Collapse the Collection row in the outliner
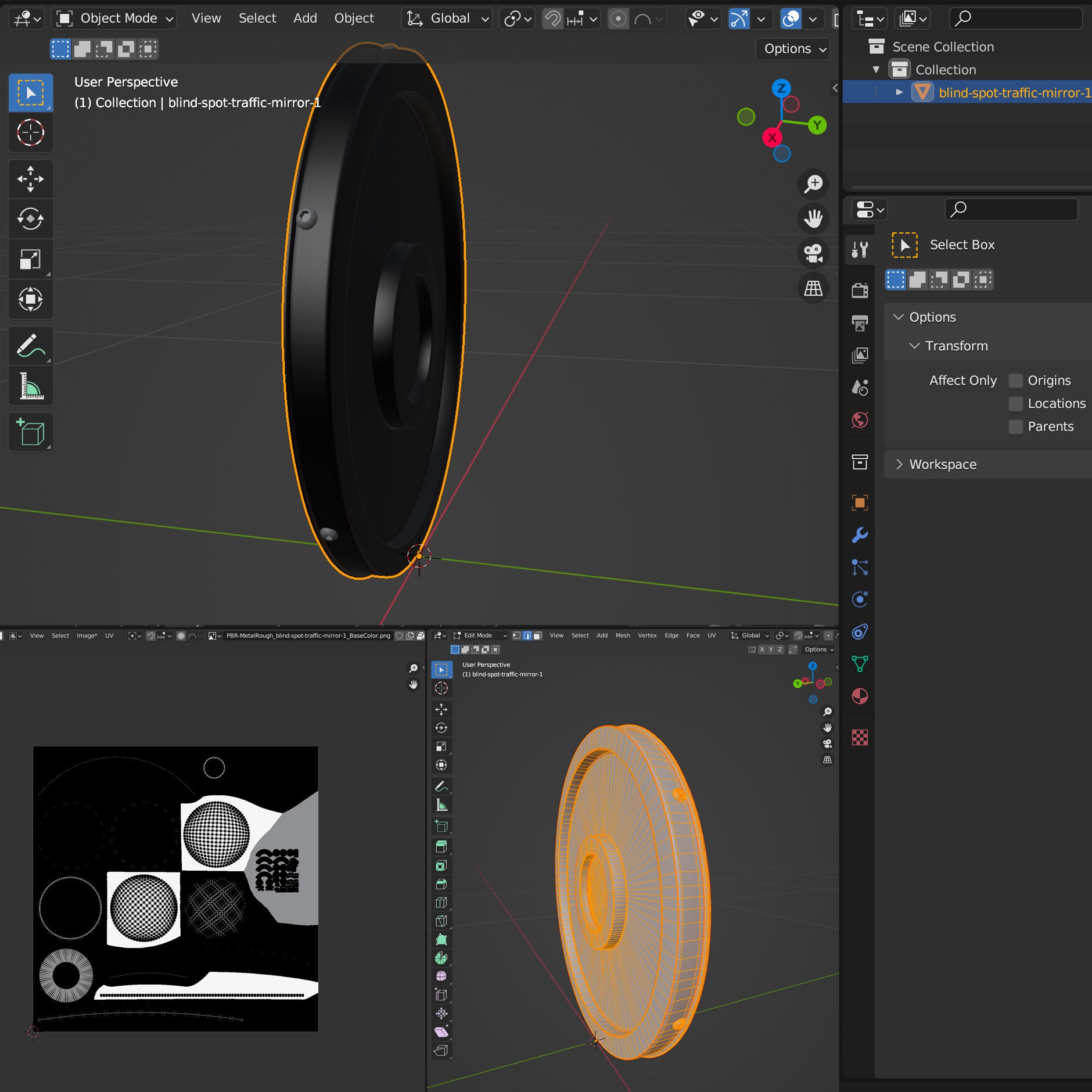The width and height of the screenshot is (1092, 1092). pos(876,70)
